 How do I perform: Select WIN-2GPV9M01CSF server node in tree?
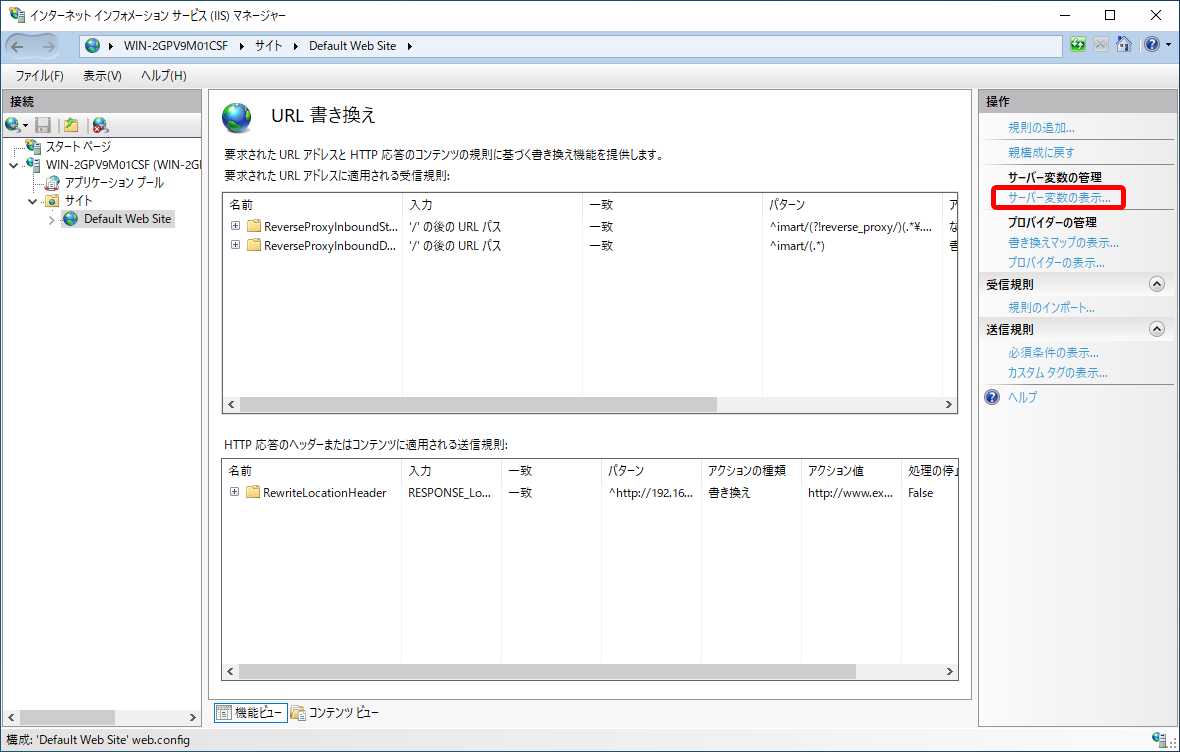123,164
